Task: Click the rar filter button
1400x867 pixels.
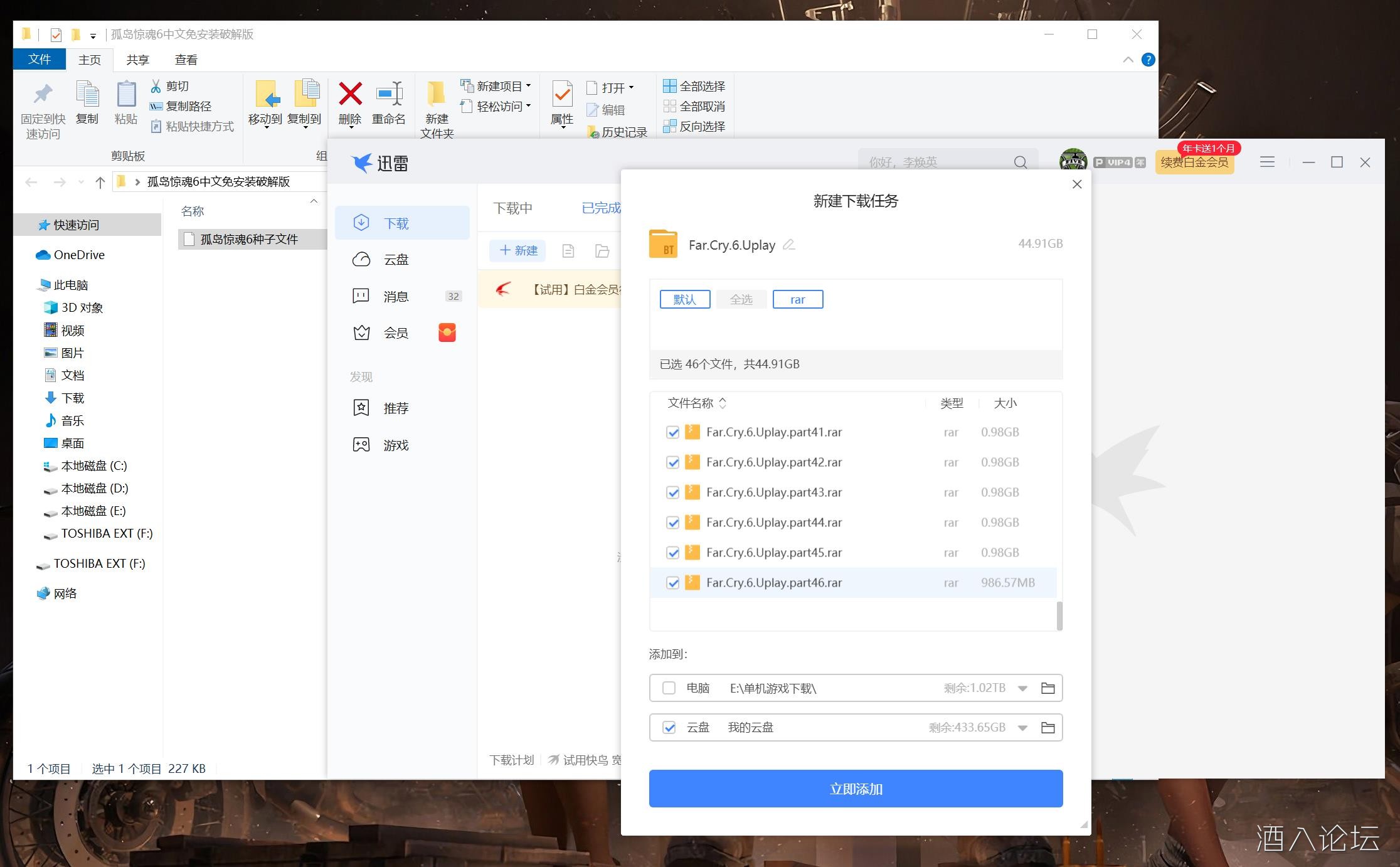Action: 798,299
